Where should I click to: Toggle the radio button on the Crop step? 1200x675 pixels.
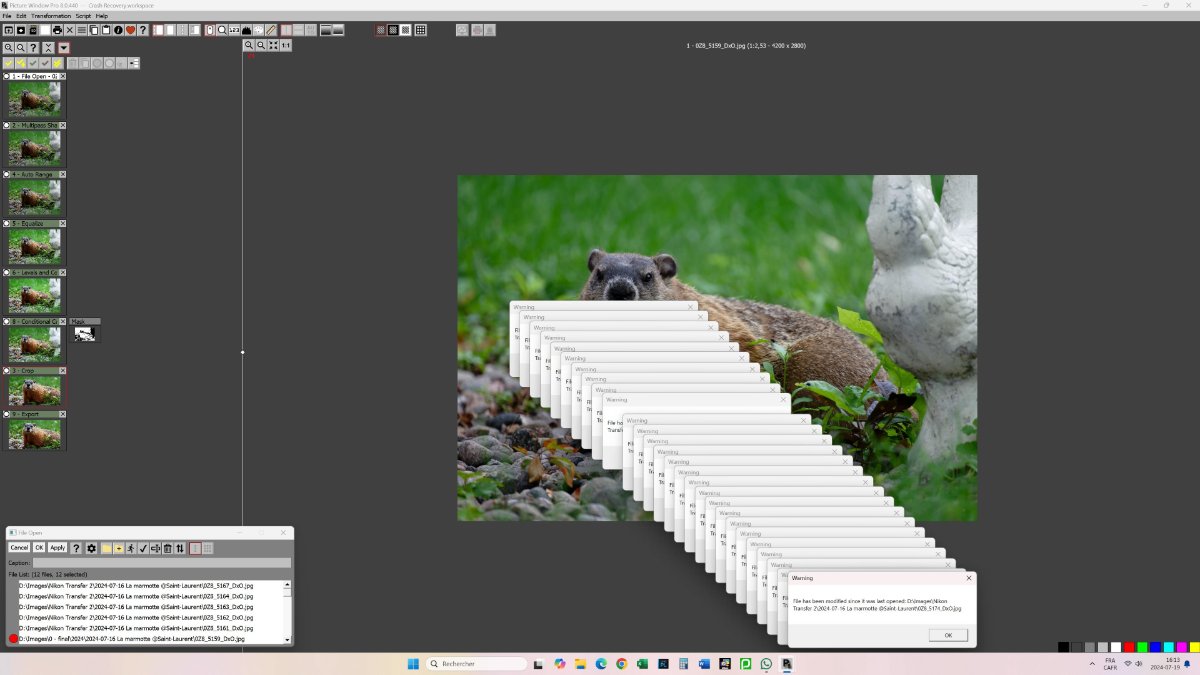point(6,370)
